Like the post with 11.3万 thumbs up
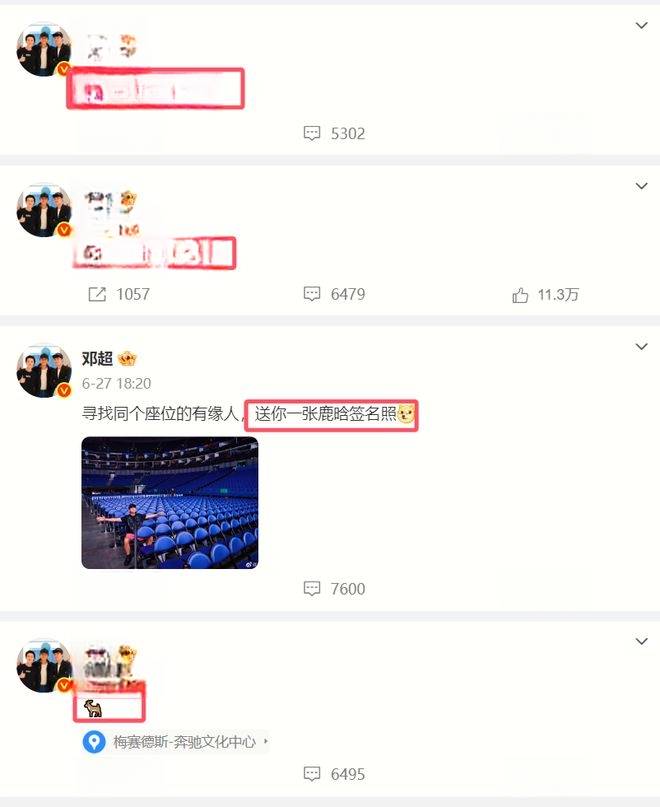Viewport: 660px width, 807px height. pos(520,295)
